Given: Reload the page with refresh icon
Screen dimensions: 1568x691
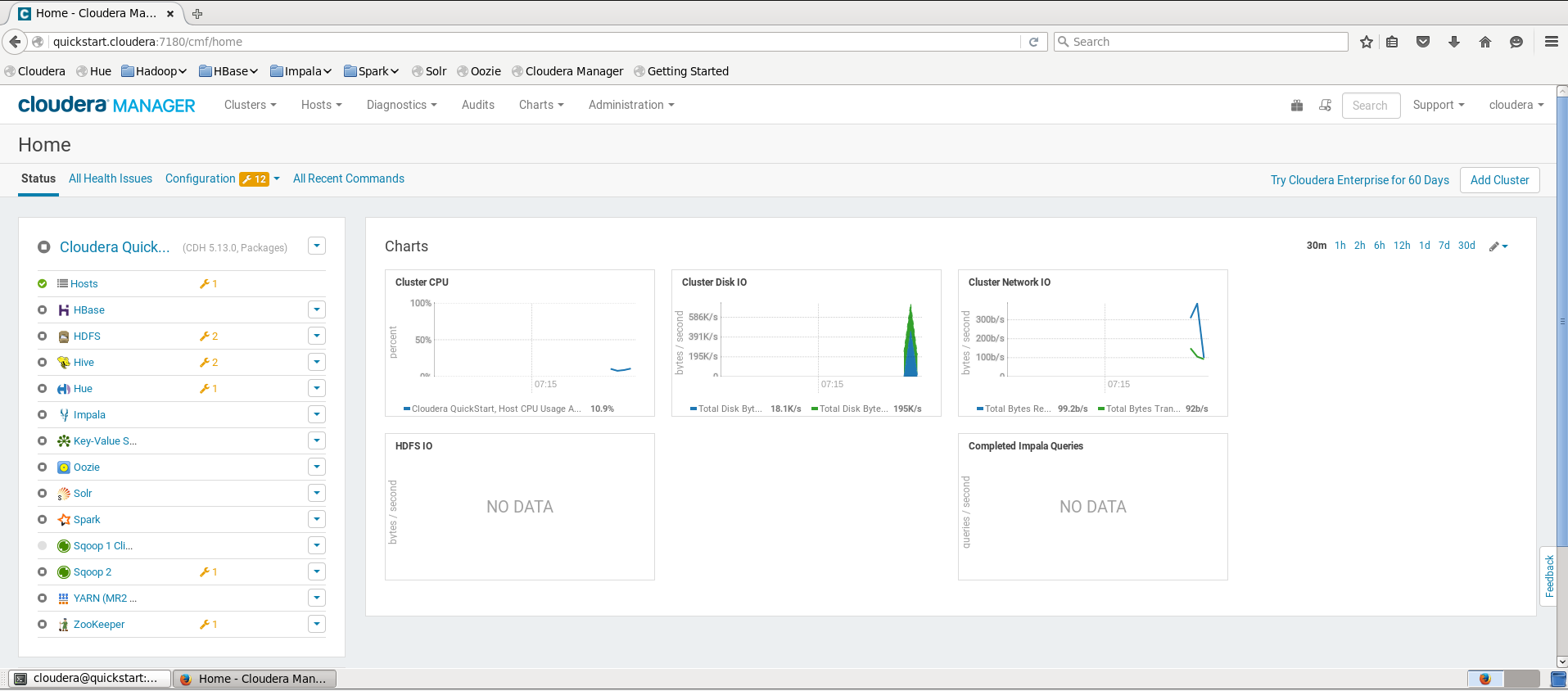Looking at the screenshot, I should 1034,42.
